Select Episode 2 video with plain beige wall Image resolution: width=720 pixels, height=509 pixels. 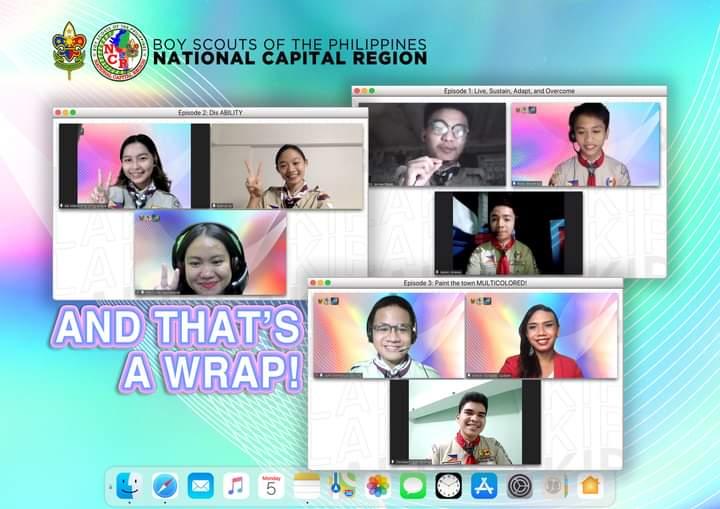click(x=287, y=166)
